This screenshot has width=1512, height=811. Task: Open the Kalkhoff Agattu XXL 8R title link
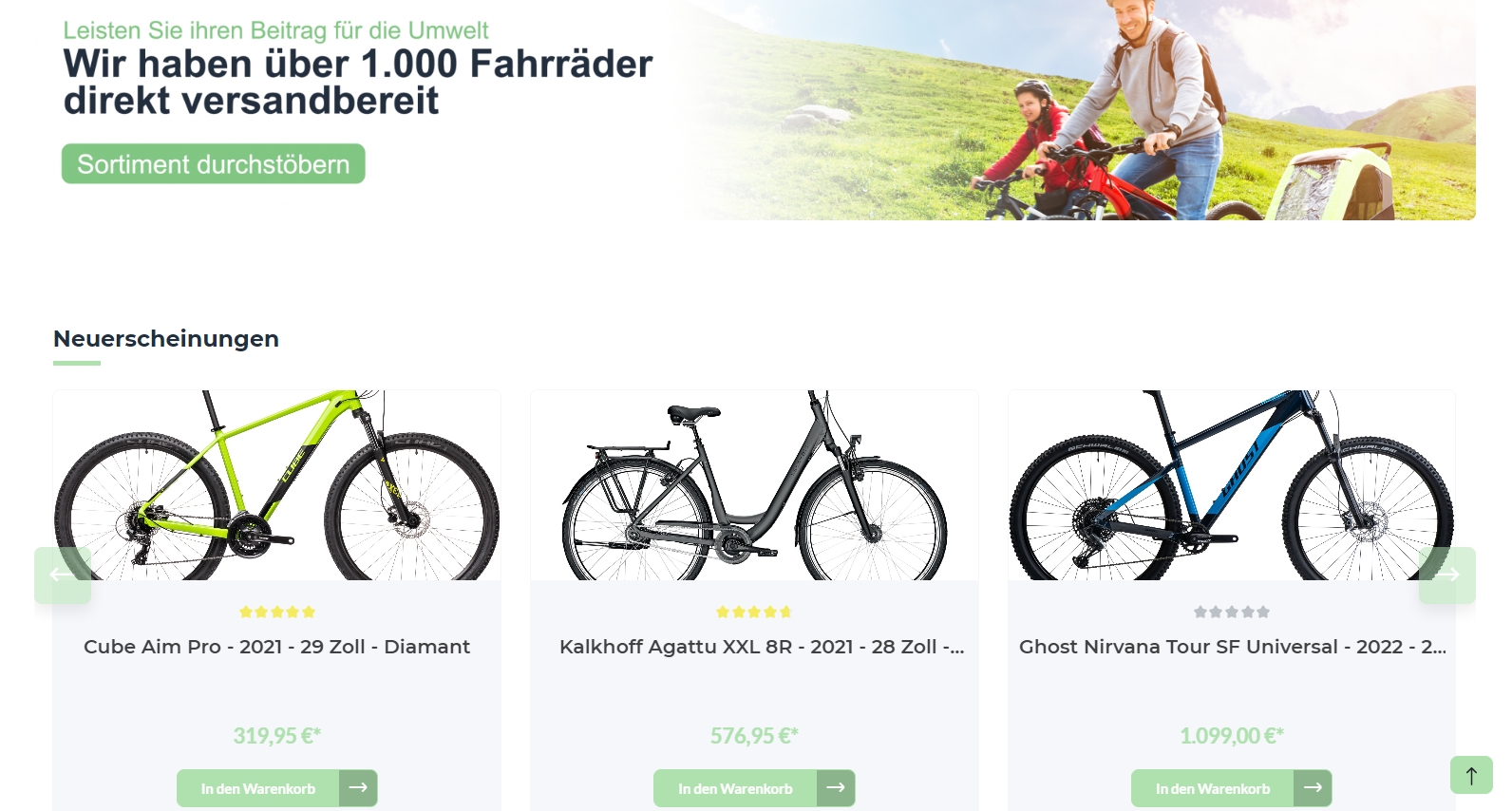(x=762, y=647)
